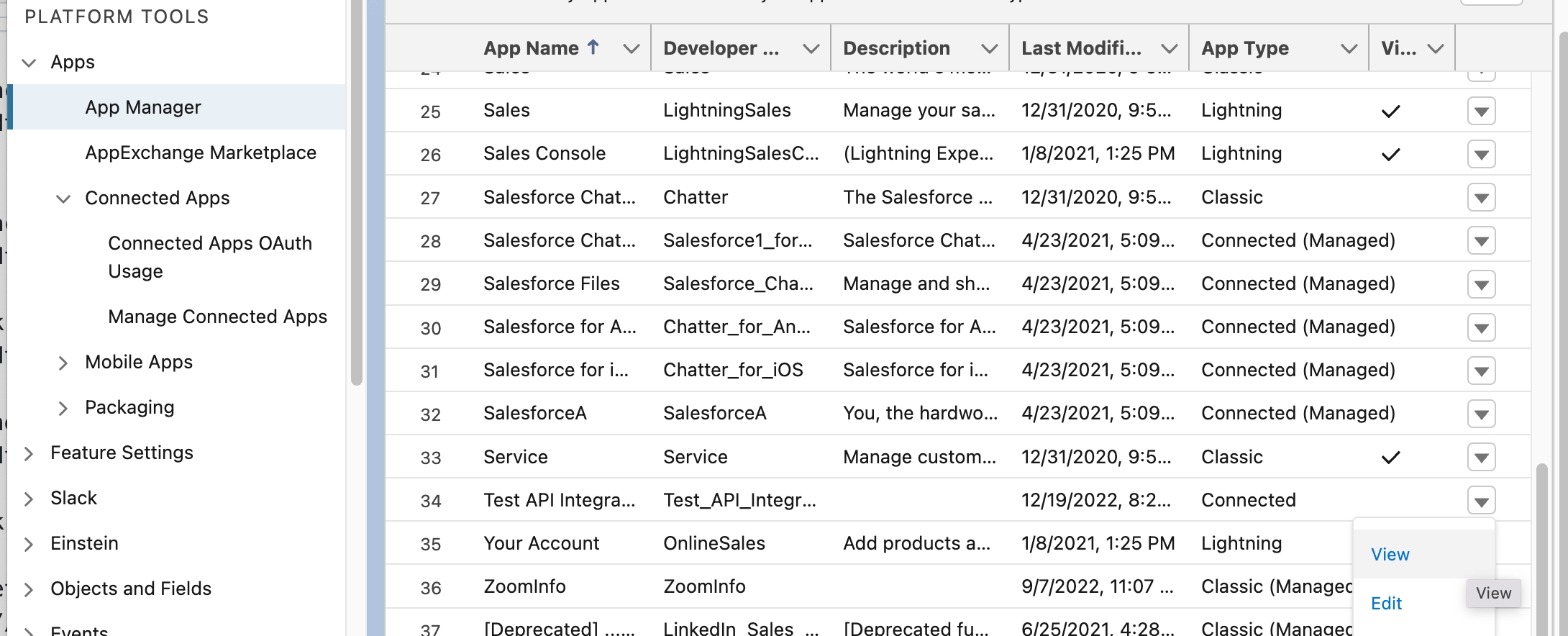Open row actions for LightningSales Sales app
Screen dimensions: 1568x636
point(1481,111)
